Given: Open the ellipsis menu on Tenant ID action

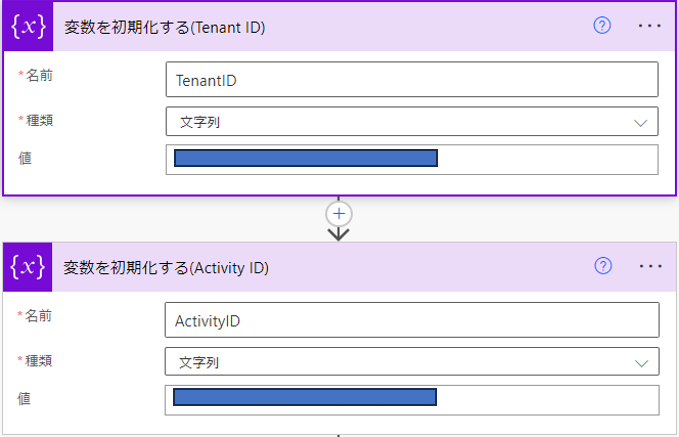Looking at the screenshot, I should pos(650,26).
